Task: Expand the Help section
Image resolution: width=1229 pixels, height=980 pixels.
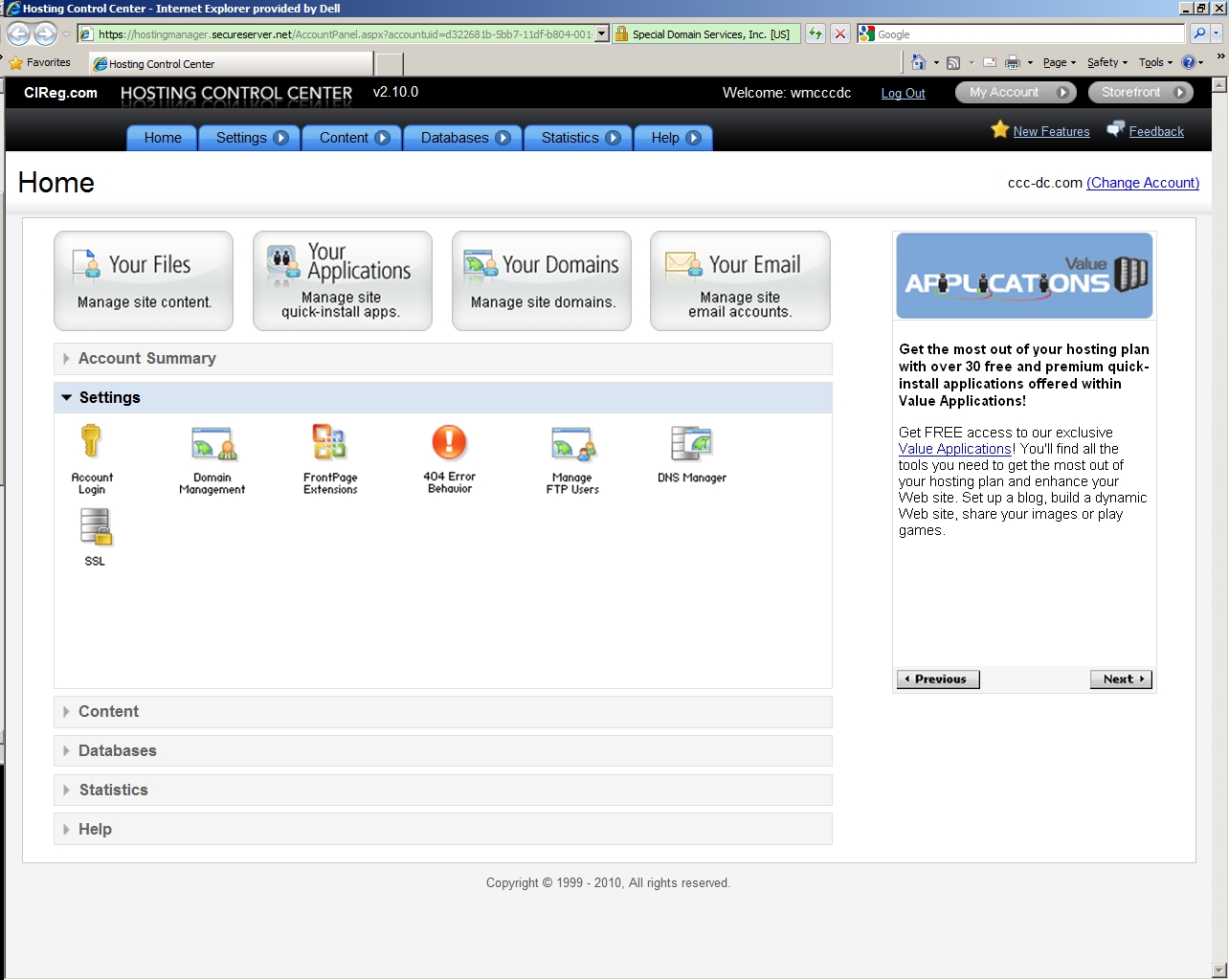Action: [x=442, y=830]
